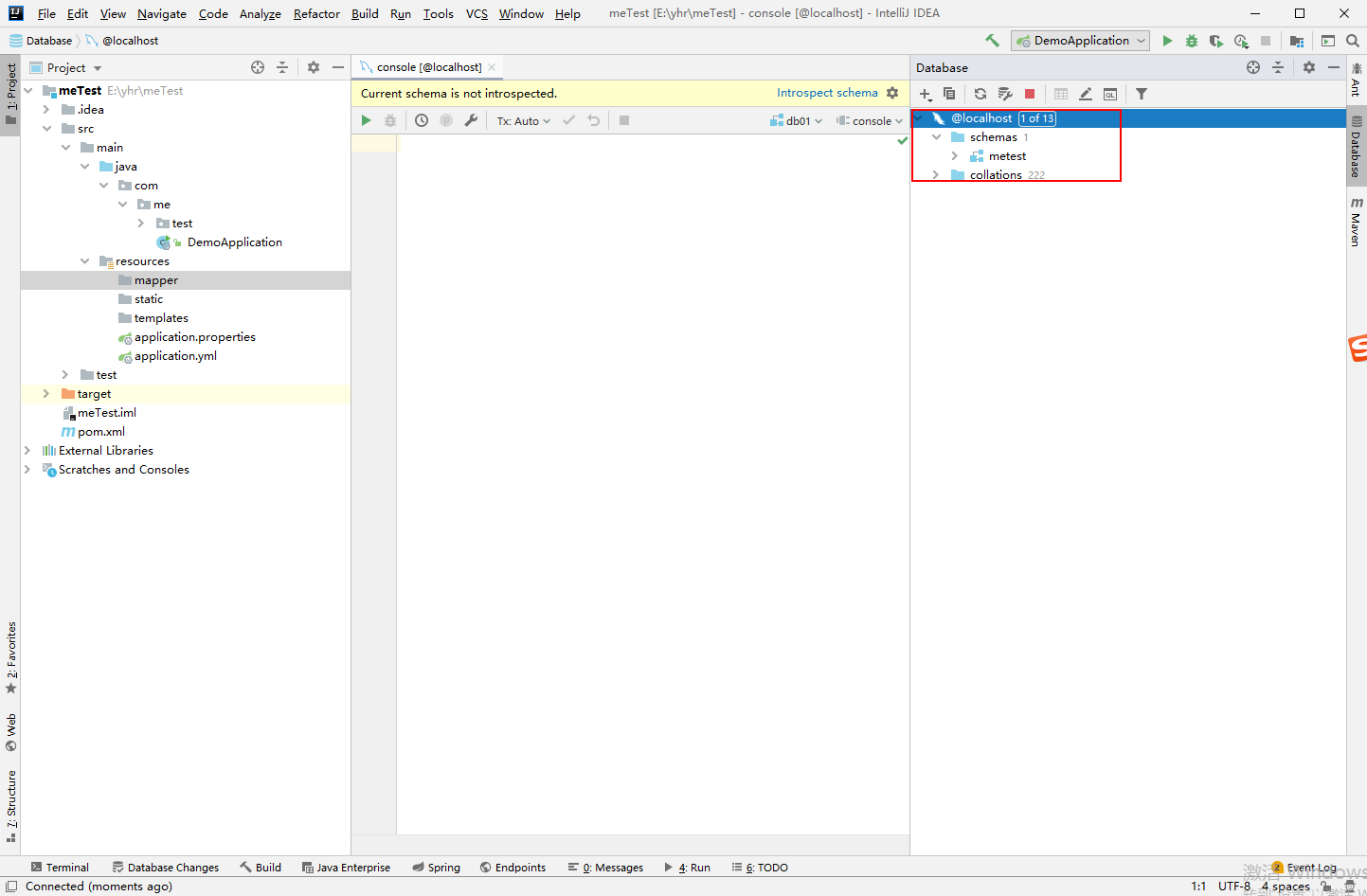Click New plus icon in Database panel
Screen dimensions: 1367x896
click(926, 94)
